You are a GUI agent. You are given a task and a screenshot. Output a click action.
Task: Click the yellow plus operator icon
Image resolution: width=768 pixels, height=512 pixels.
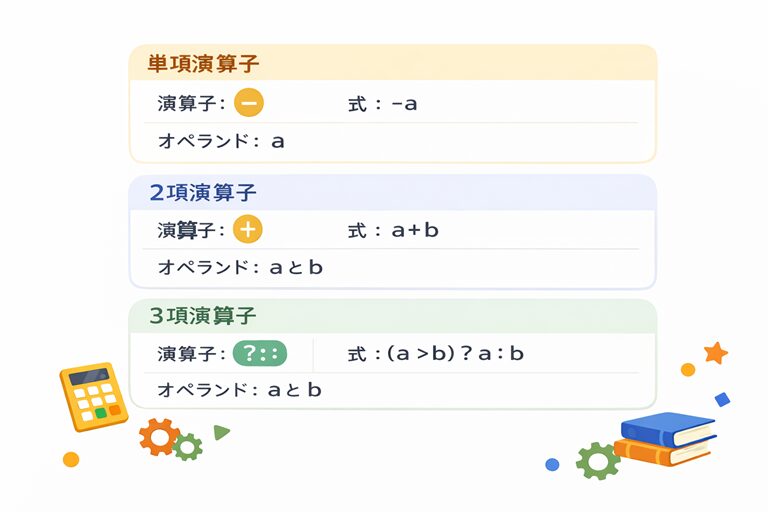coord(248,230)
